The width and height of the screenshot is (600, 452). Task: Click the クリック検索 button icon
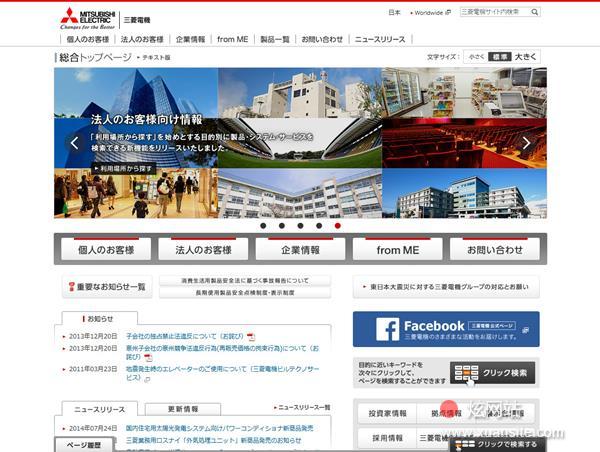coord(466,373)
